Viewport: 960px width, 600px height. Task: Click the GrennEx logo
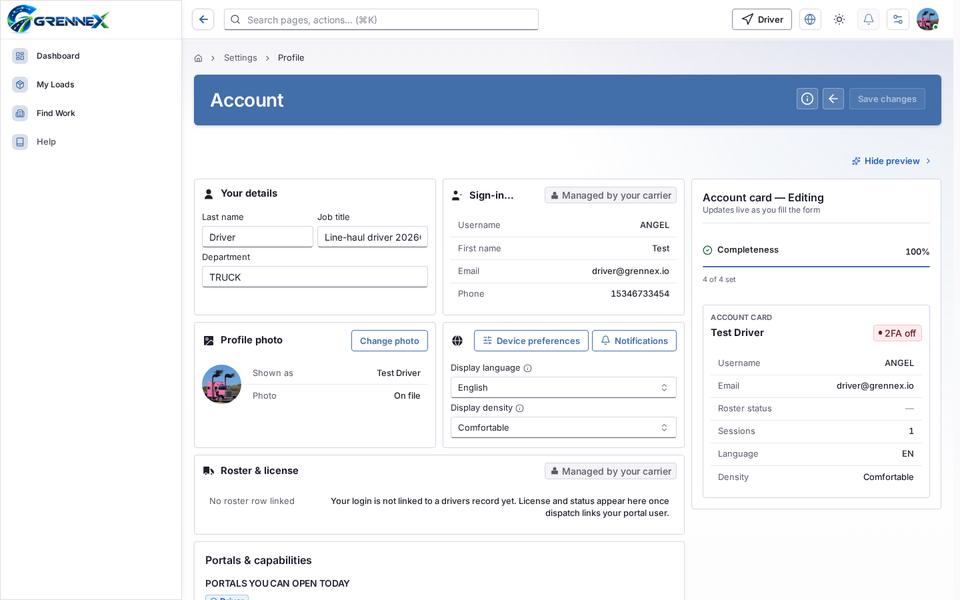pos(58,19)
